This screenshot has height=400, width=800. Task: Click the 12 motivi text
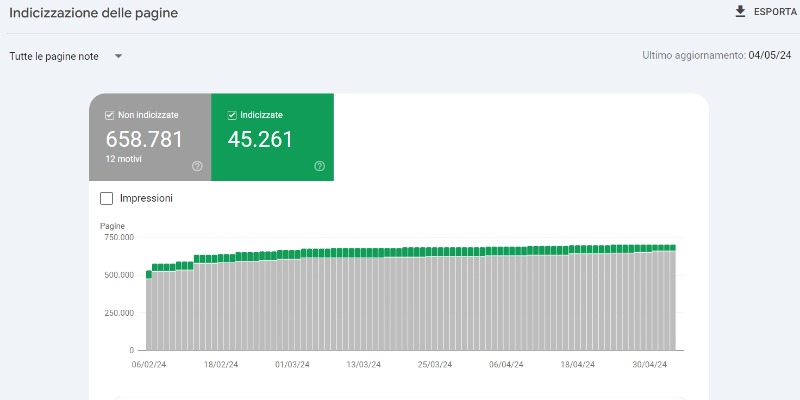(x=123, y=159)
